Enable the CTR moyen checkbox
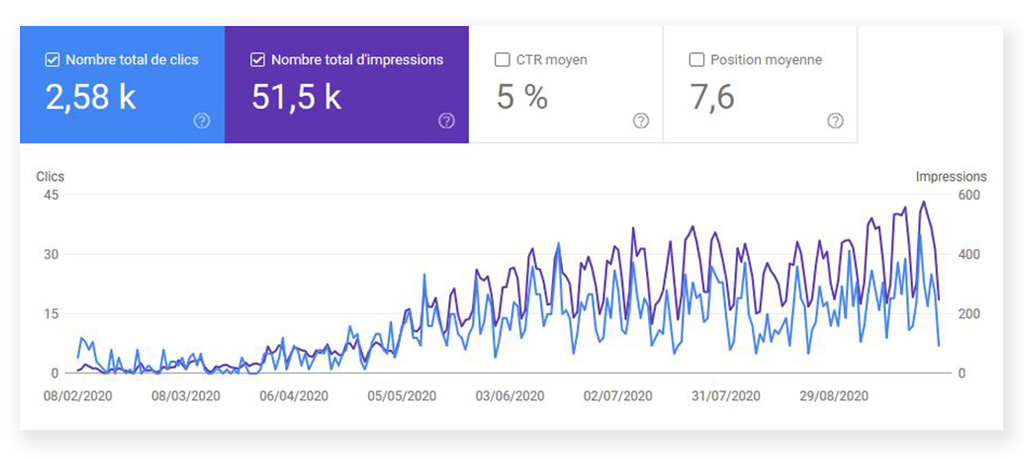 click(x=502, y=60)
